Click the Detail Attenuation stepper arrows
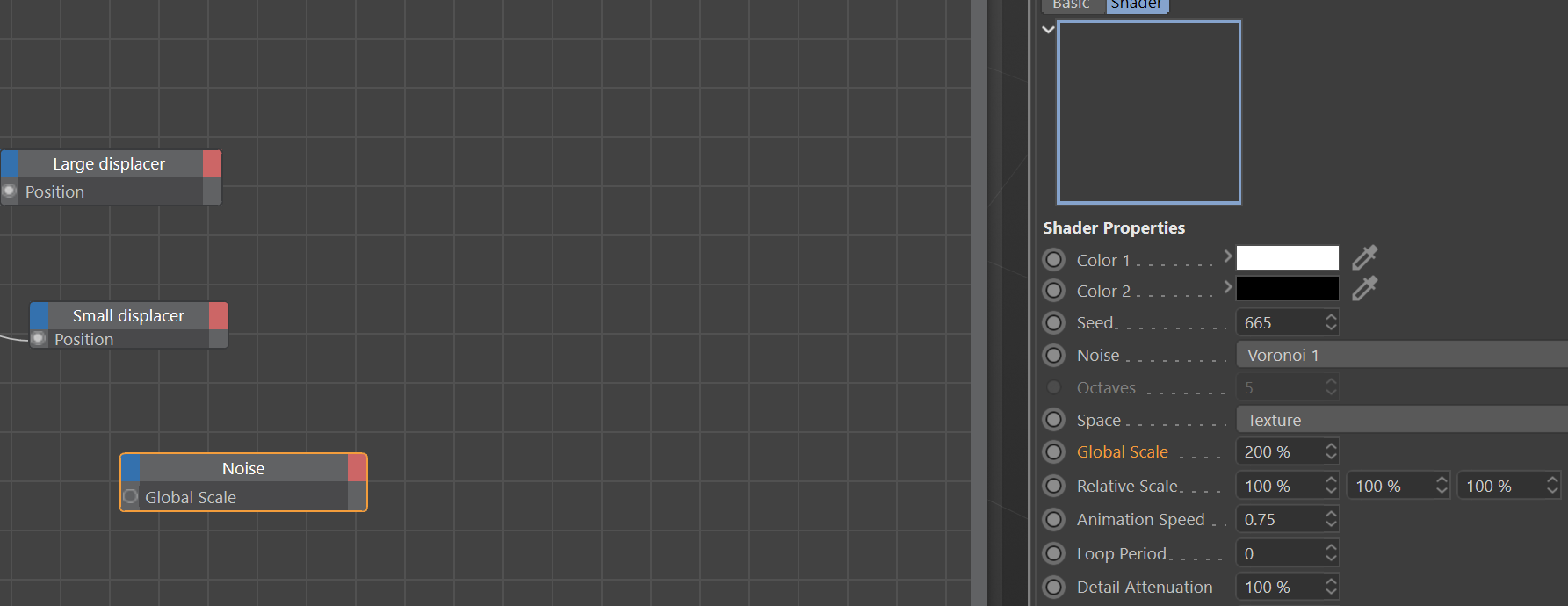Image resolution: width=1568 pixels, height=606 pixels. pyautogui.click(x=1331, y=587)
